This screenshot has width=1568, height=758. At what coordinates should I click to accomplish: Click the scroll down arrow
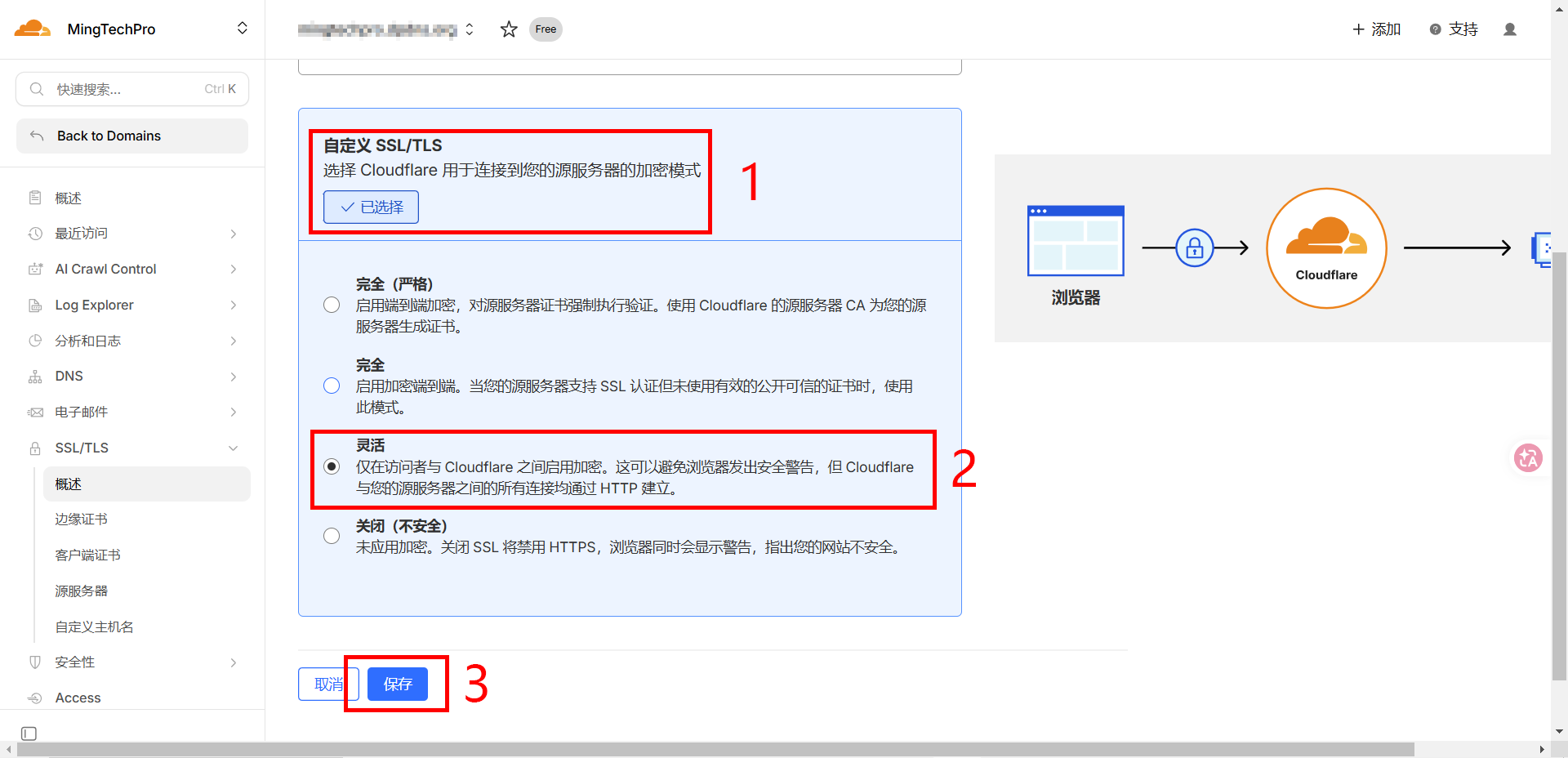[1560, 732]
